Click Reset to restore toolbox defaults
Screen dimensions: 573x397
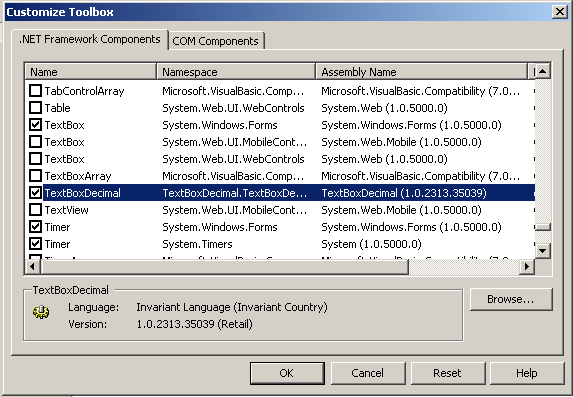click(x=448, y=373)
